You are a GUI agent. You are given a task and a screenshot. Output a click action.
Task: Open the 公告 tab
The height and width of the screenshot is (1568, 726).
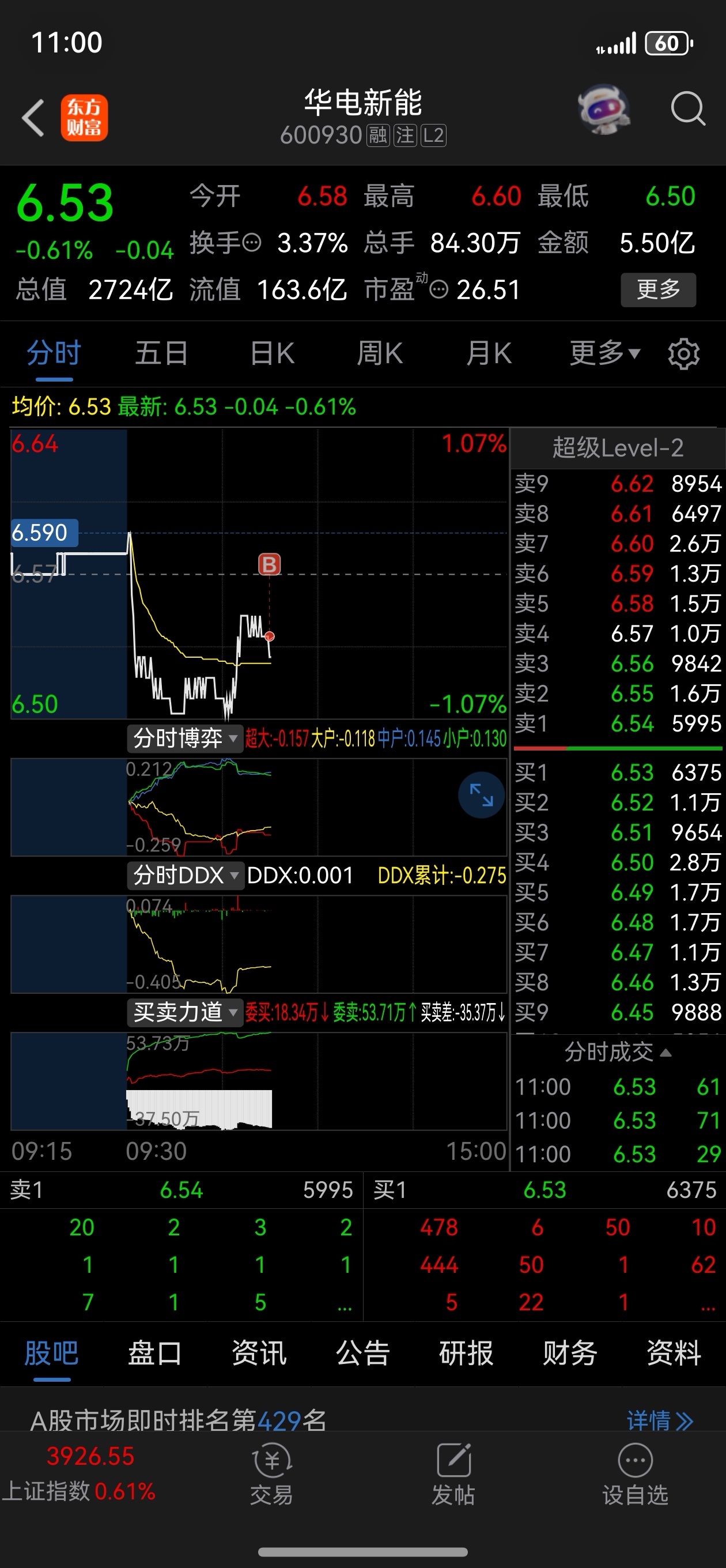point(362,1354)
